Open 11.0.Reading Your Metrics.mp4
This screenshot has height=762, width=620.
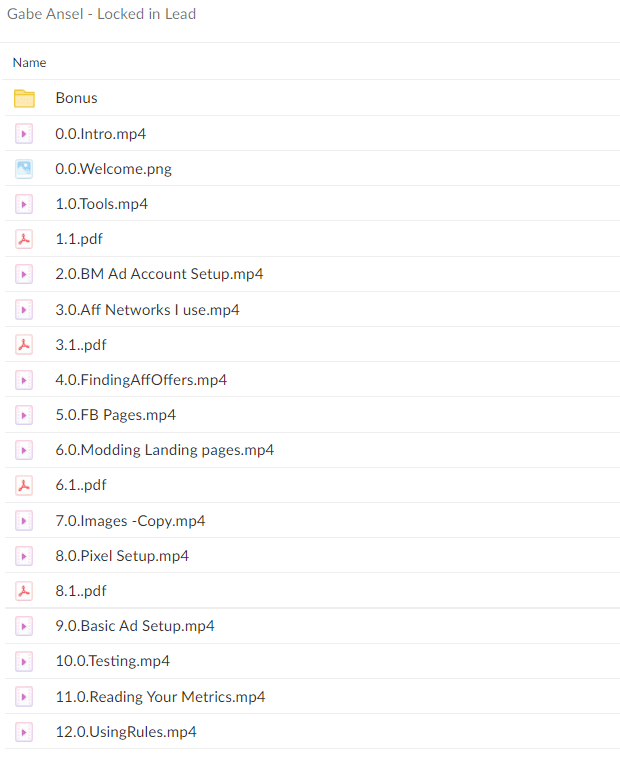click(x=160, y=697)
